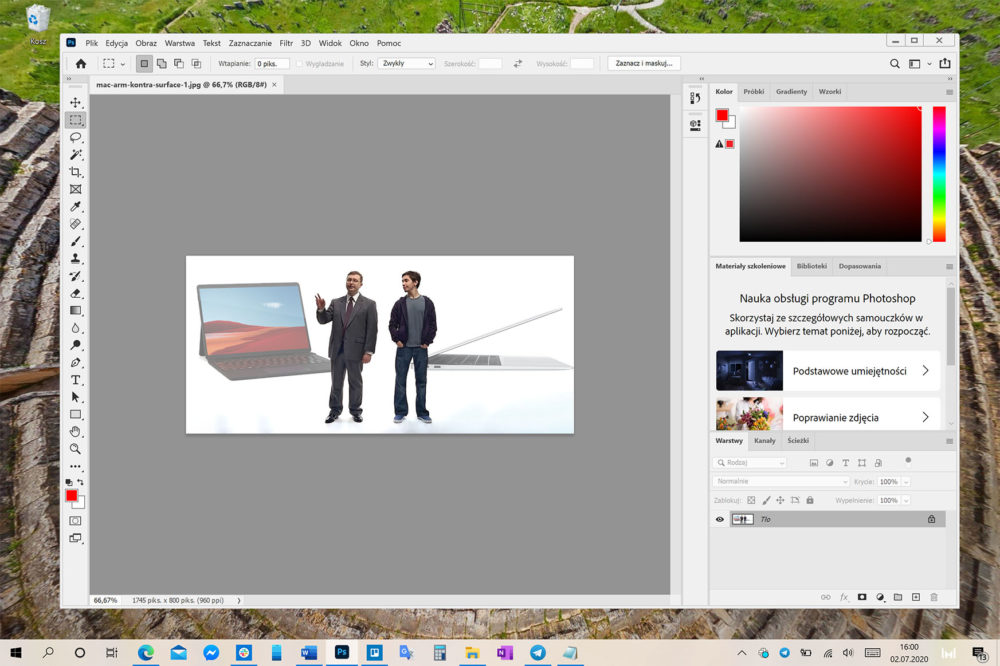This screenshot has height=666, width=1000.
Task: Add a layer mask from Layers panel
Action: 862,597
